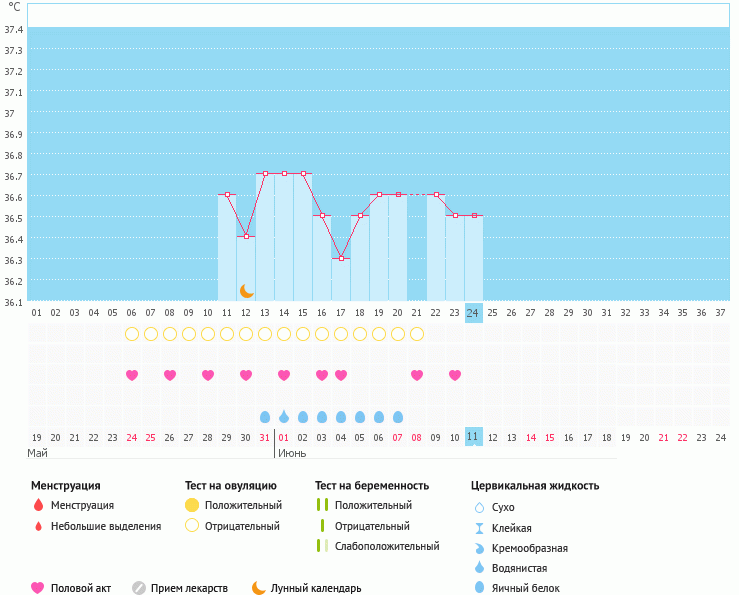
Task: Click the pink heart icon beside Половой акт
Action: [38, 588]
